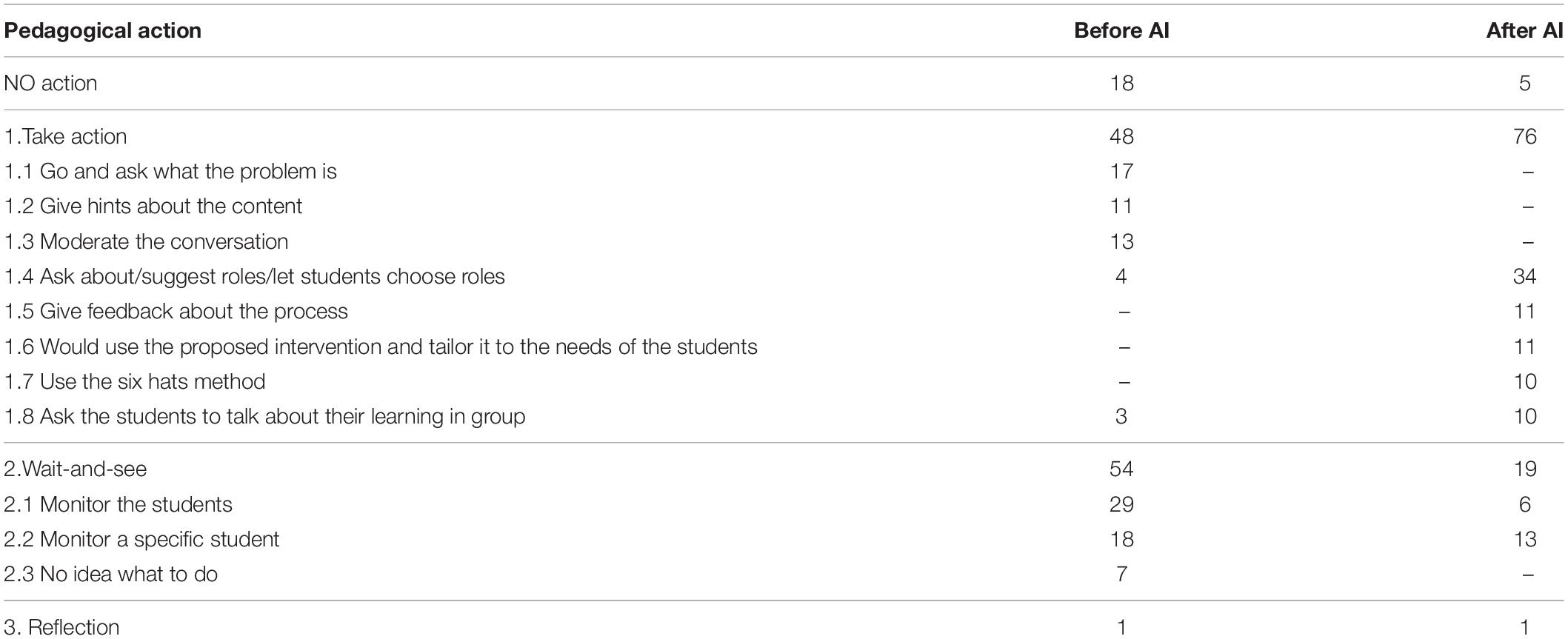The height and width of the screenshot is (639, 1568).
Task: Click '1.6 Would use the proposed intervention' text
Action: coord(381,347)
